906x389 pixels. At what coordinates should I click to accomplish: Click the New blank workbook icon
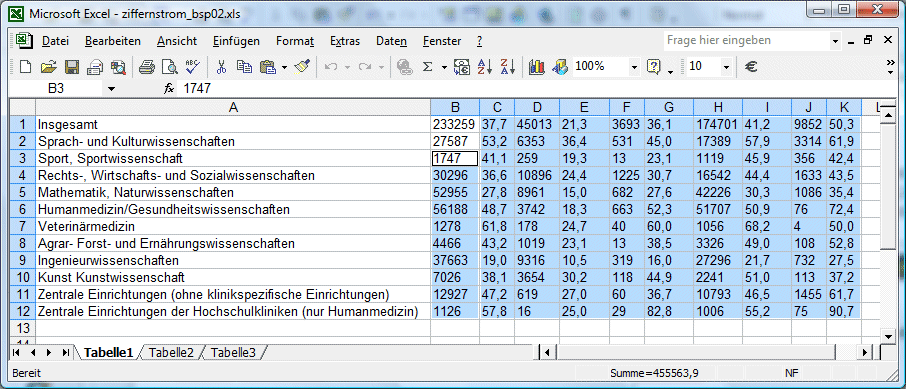pyautogui.click(x=25, y=67)
